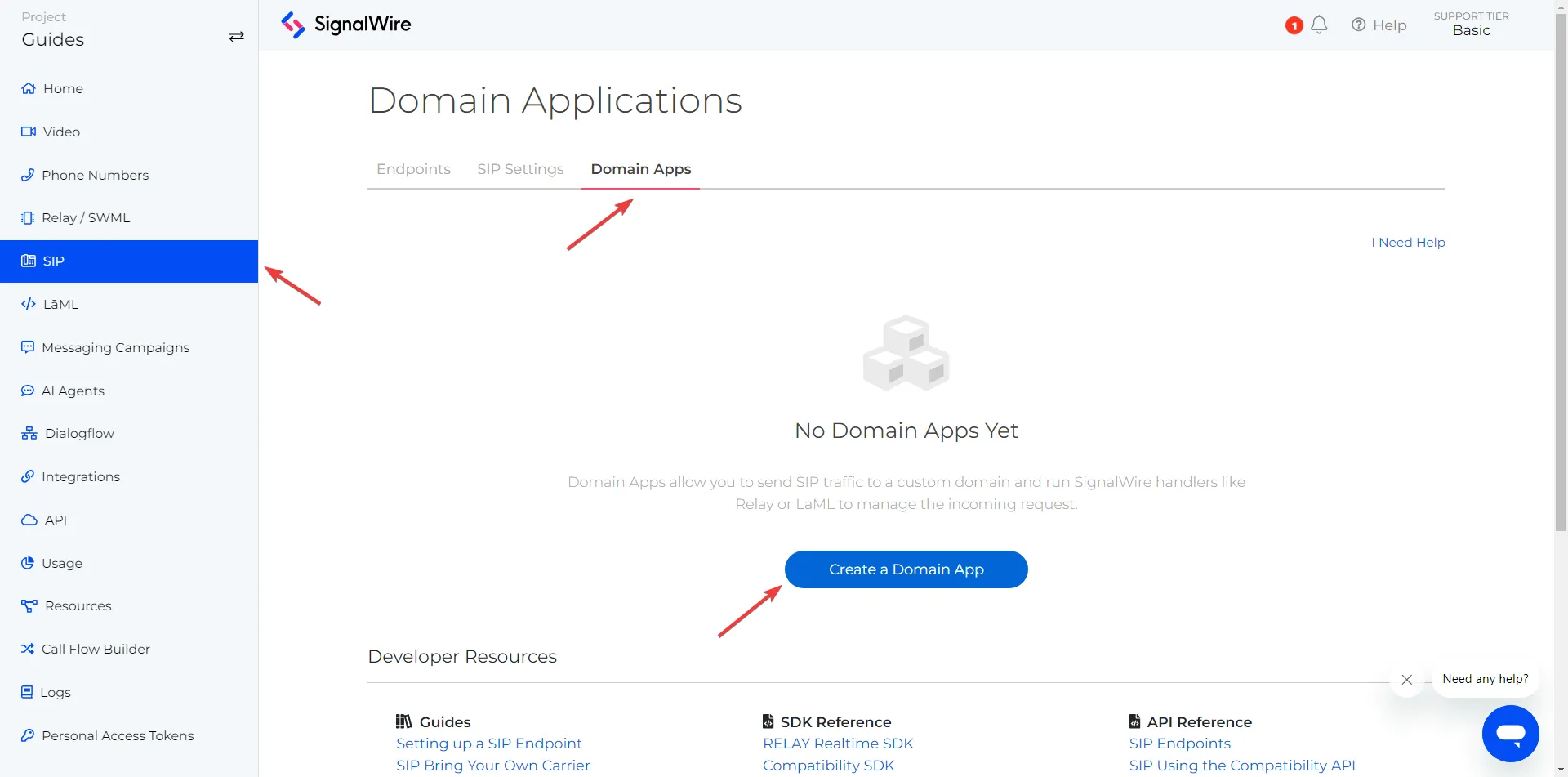The width and height of the screenshot is (1568, 777).
Task: Click the Create a Domain App button
Action: [906, 569]
